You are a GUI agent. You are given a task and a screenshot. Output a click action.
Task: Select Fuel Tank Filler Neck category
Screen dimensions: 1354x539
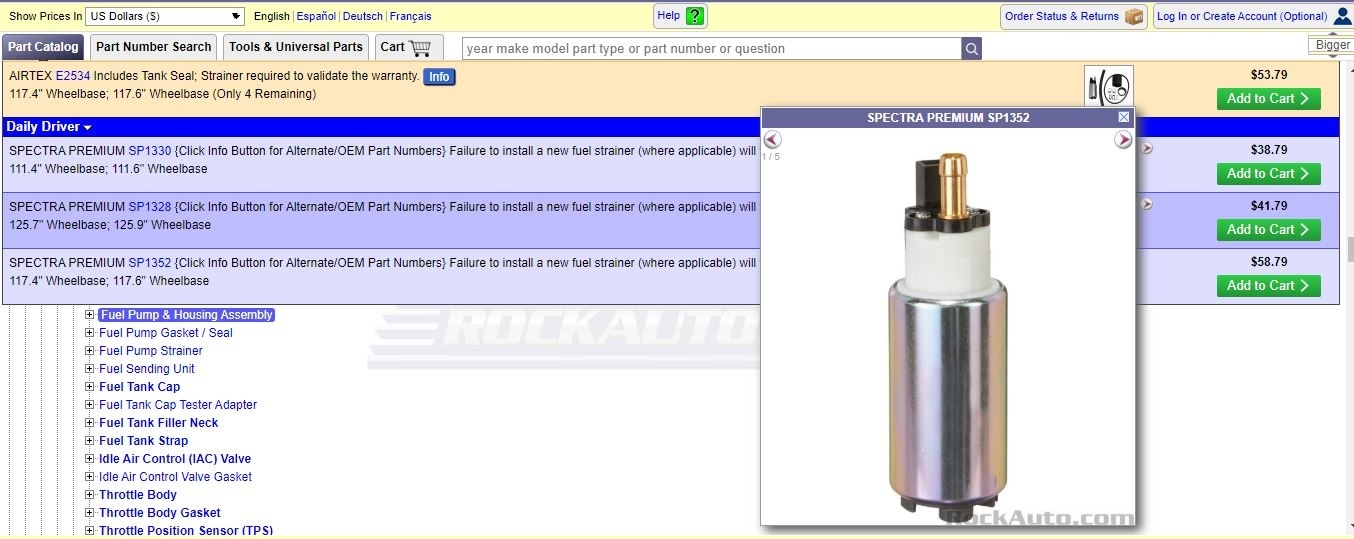coord(159,423)
